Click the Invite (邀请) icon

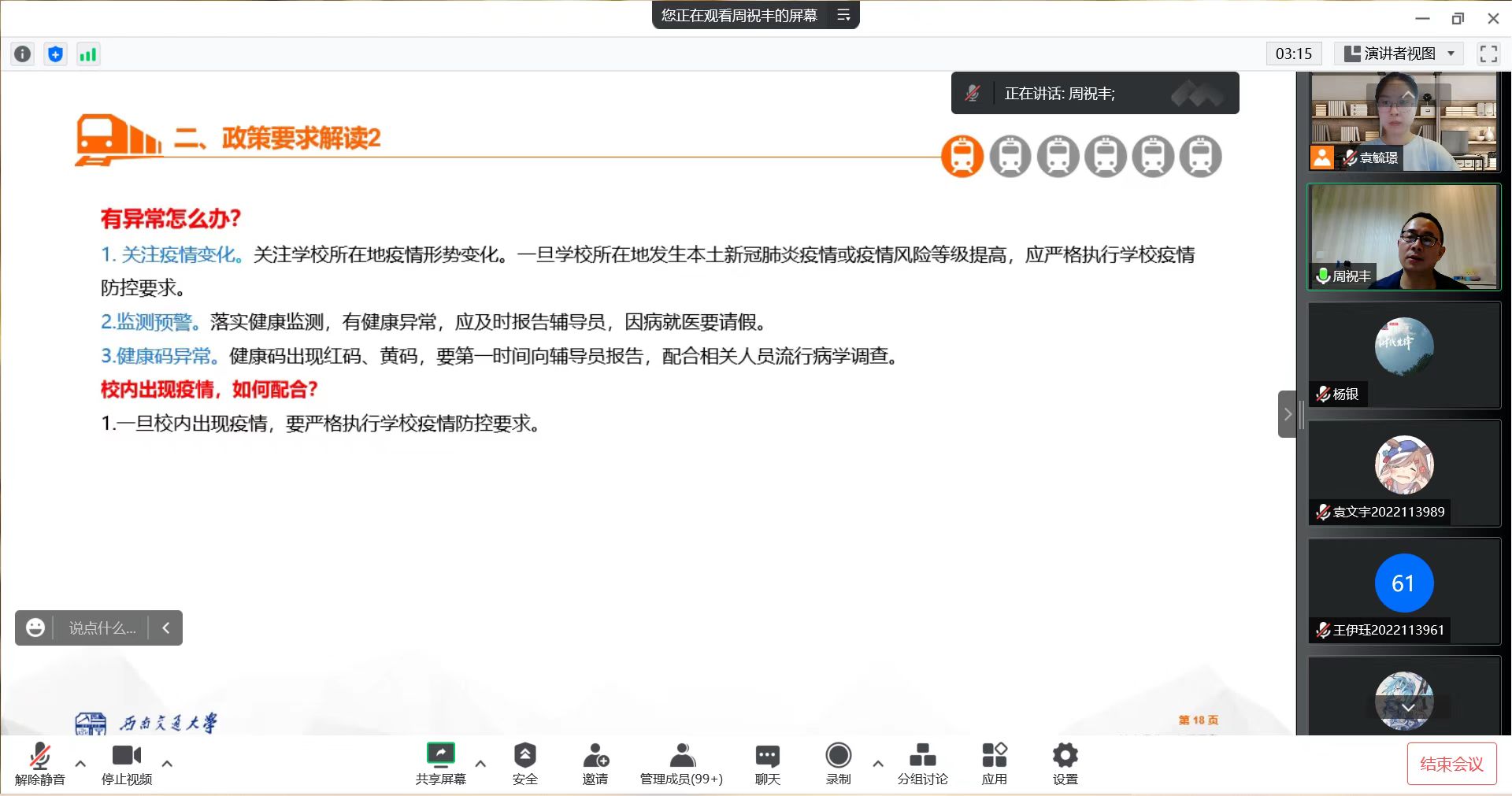[x=595, y=763]
